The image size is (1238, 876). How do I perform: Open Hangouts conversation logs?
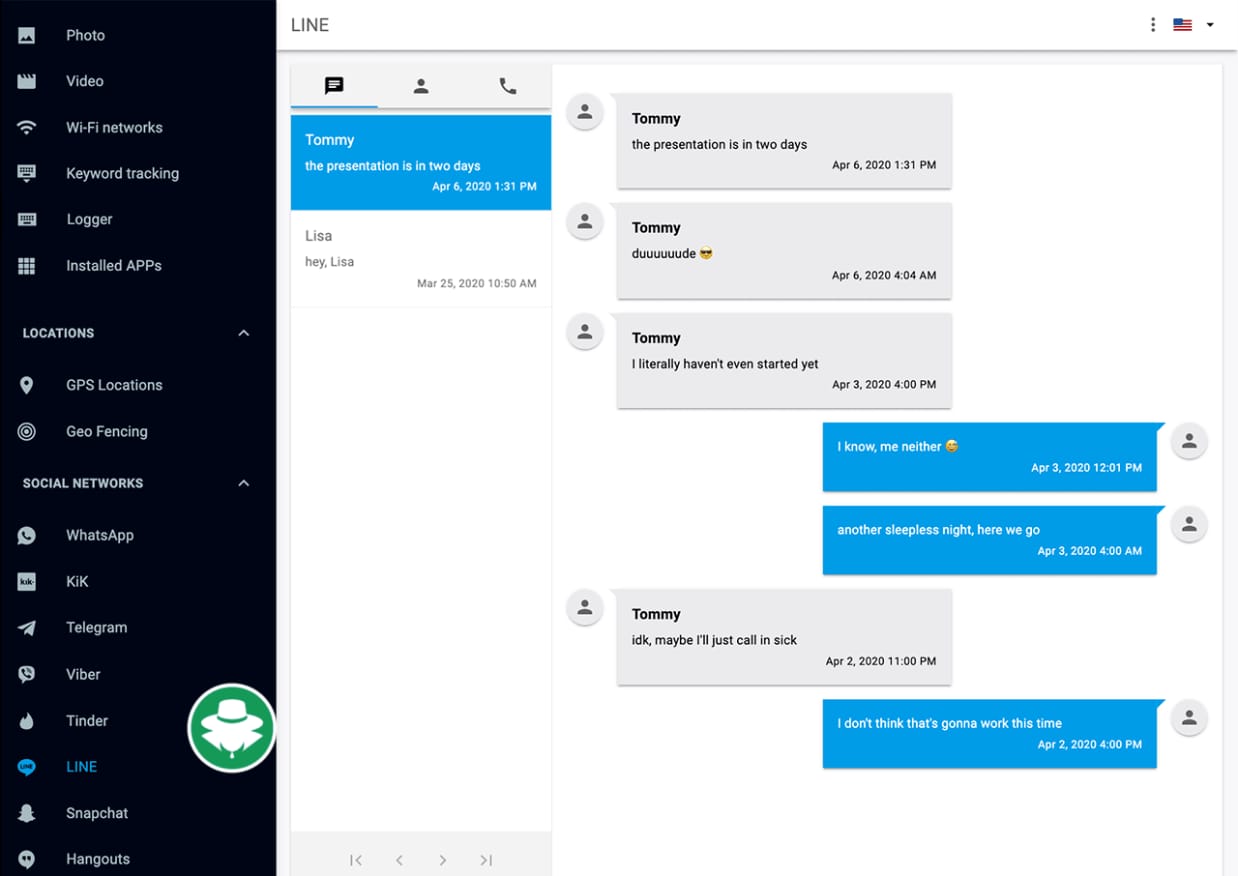(26, 858)
